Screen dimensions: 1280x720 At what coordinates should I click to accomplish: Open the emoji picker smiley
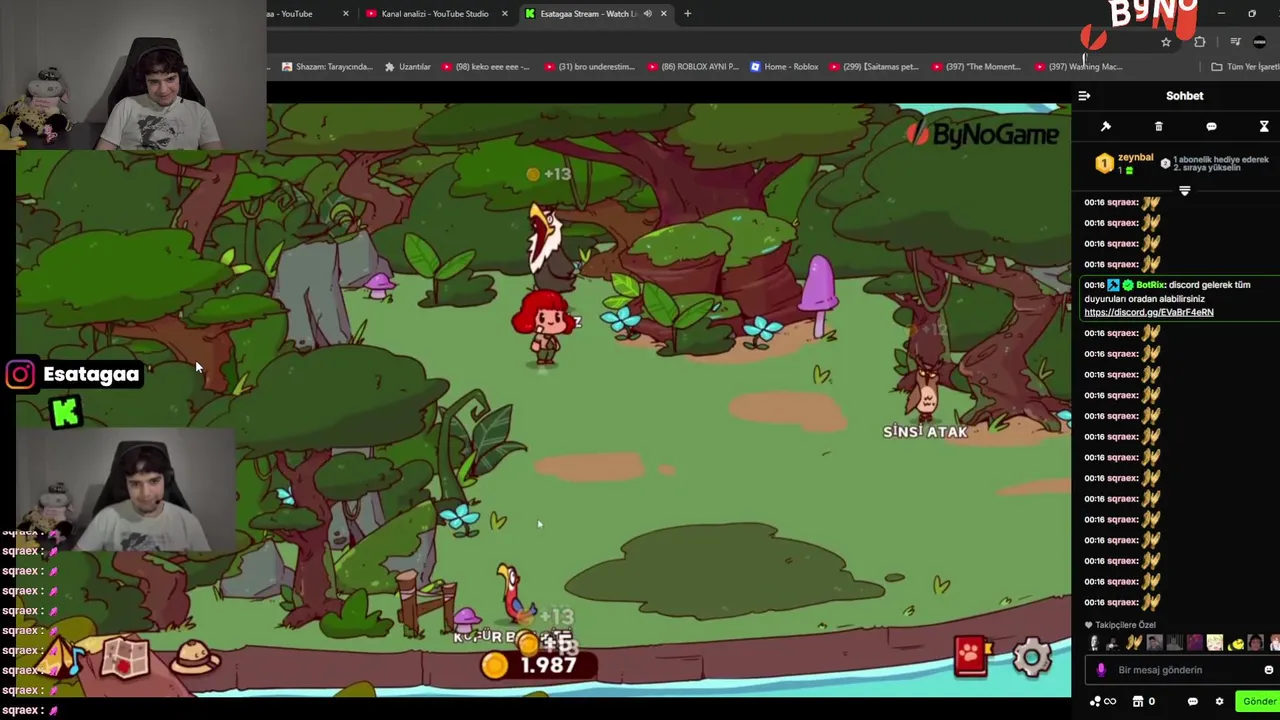point(1269,670)
